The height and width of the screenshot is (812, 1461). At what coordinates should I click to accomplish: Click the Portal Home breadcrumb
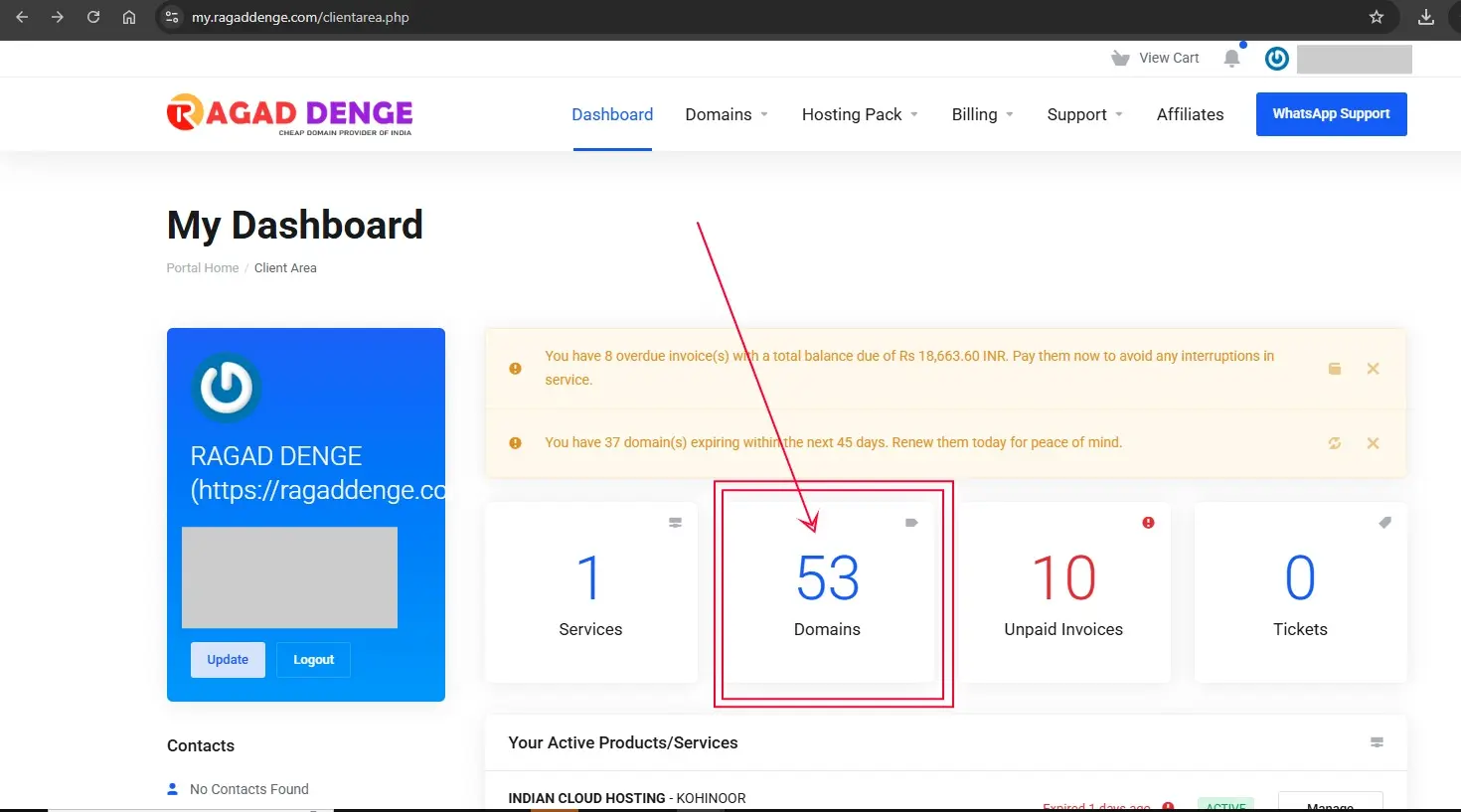point(203,268)
